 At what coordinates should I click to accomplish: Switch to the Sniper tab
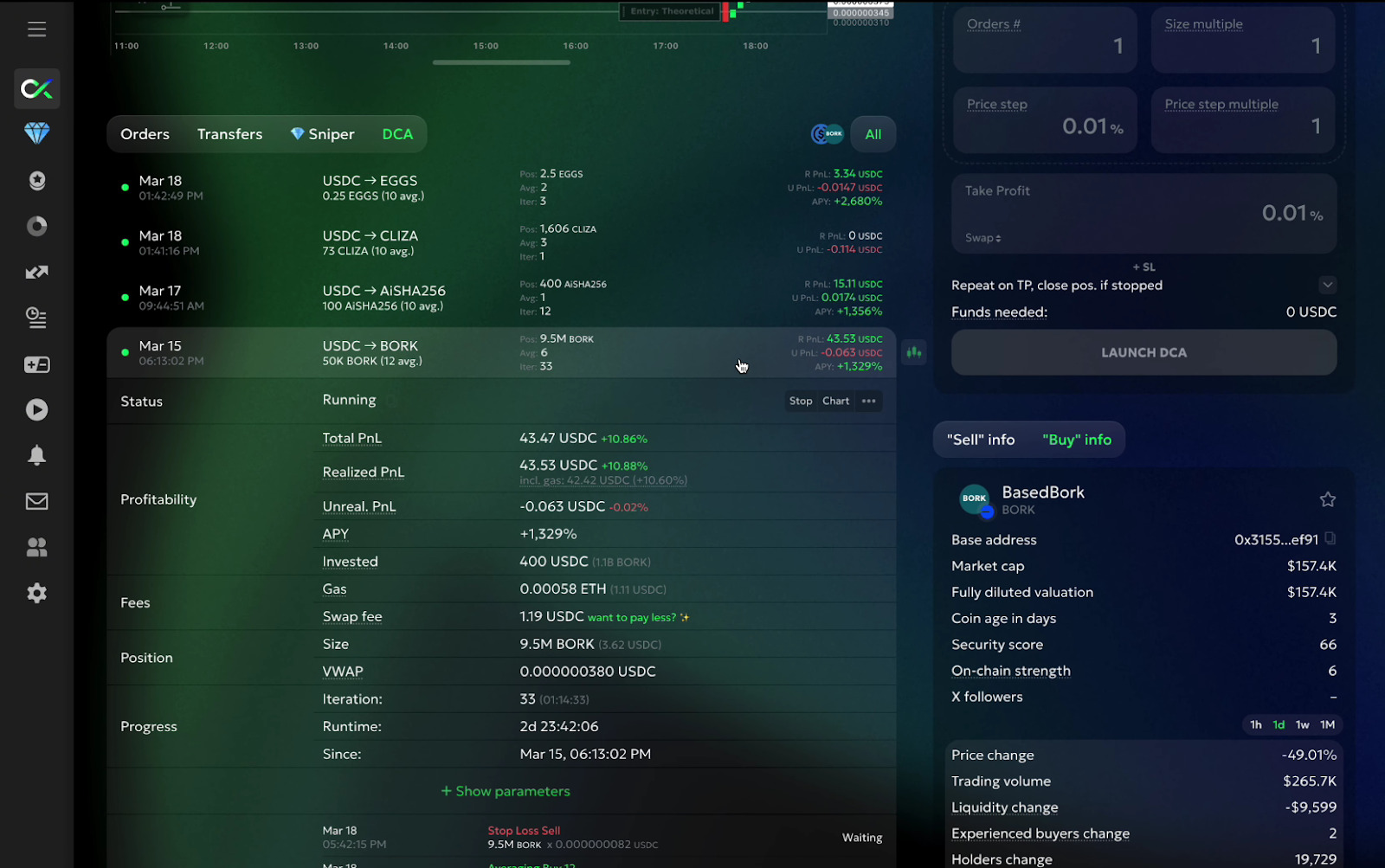point(322,134)
